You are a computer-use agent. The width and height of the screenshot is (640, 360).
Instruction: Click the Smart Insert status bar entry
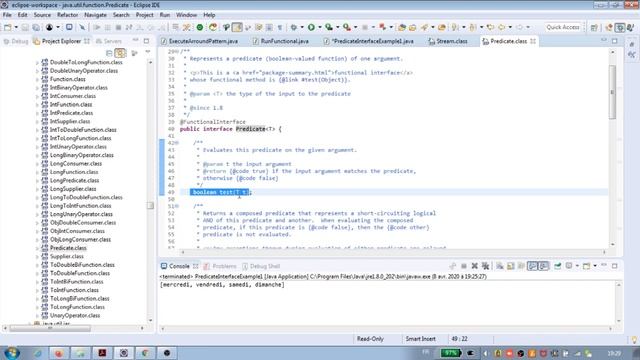pos(420,339)
